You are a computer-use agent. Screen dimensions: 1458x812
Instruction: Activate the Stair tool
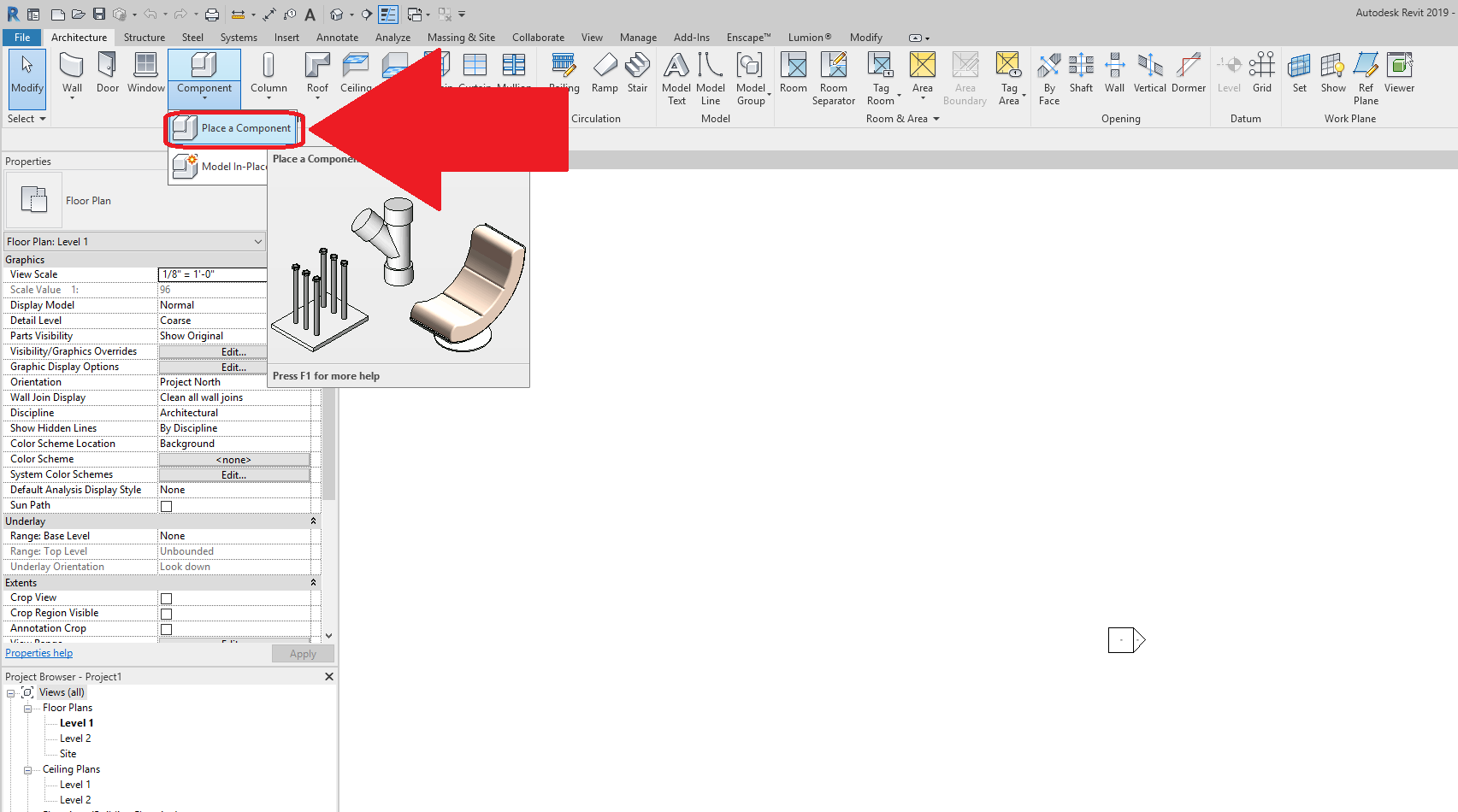637,73
